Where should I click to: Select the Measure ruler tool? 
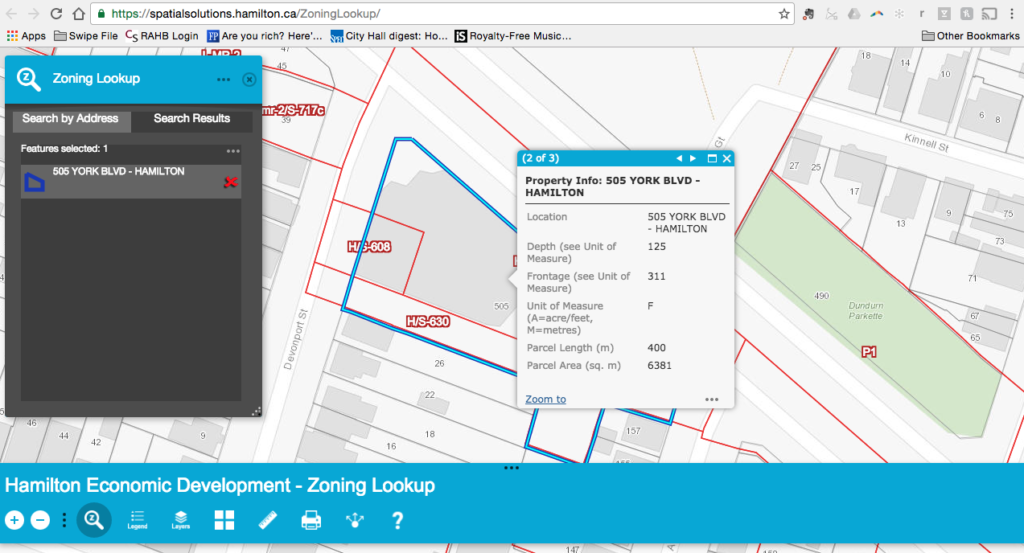coord(268,520)
